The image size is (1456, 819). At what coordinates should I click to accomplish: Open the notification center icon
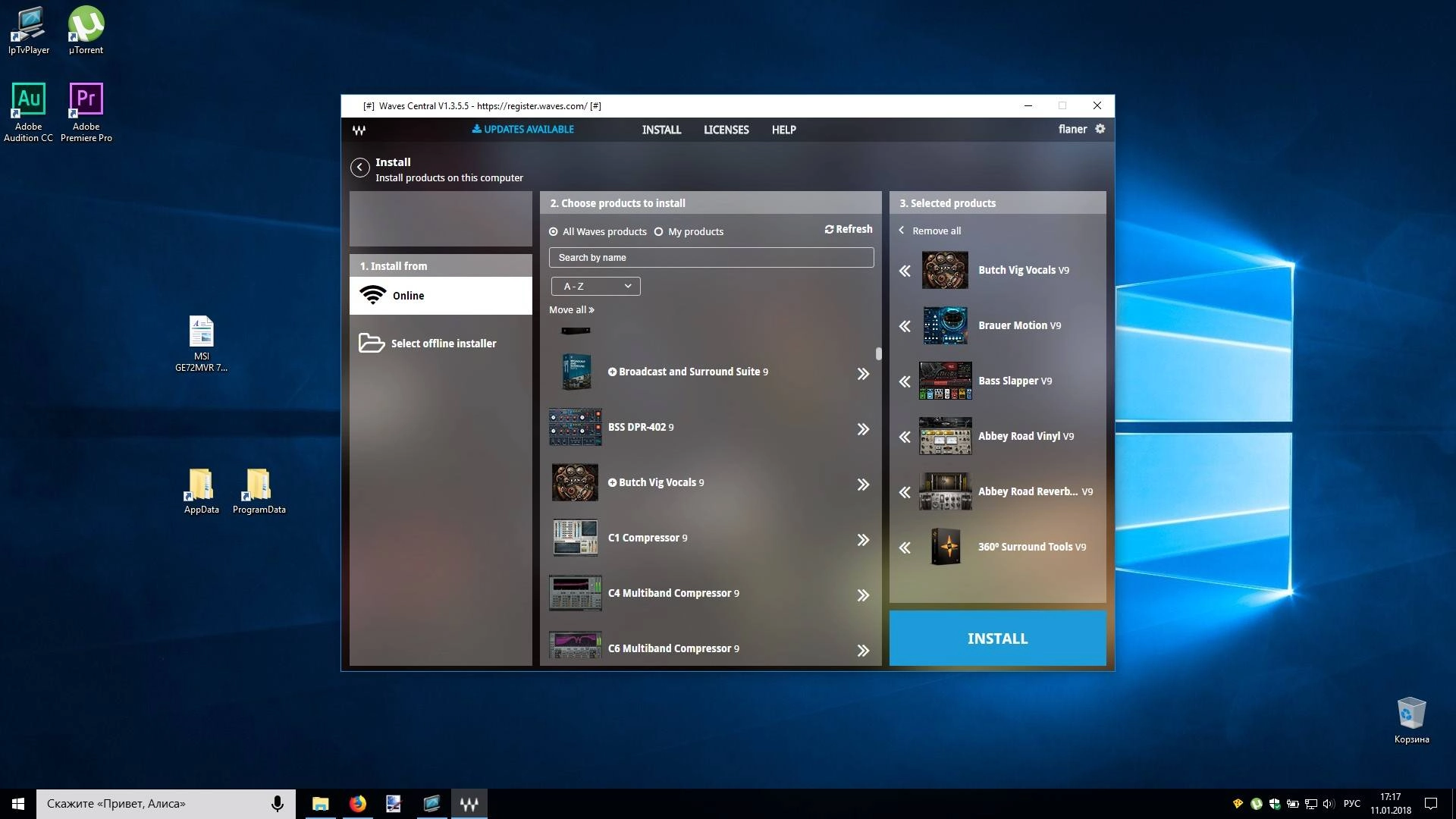1431,804
